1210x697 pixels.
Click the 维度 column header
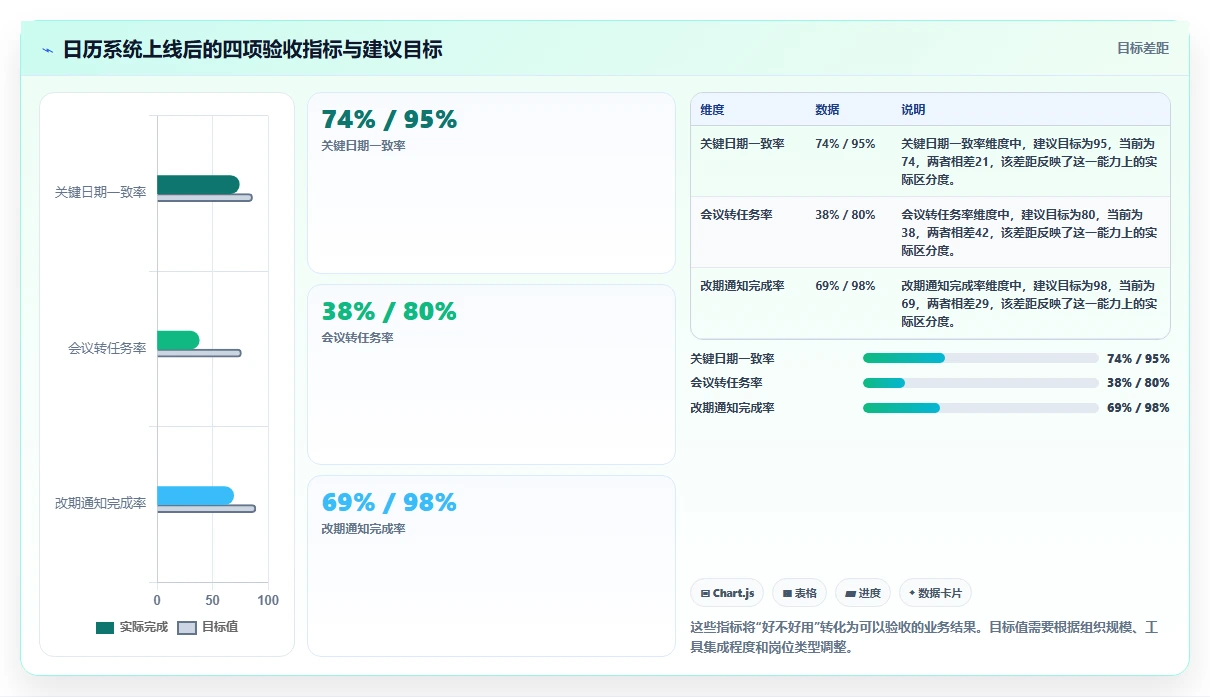(x=712, y=110)
